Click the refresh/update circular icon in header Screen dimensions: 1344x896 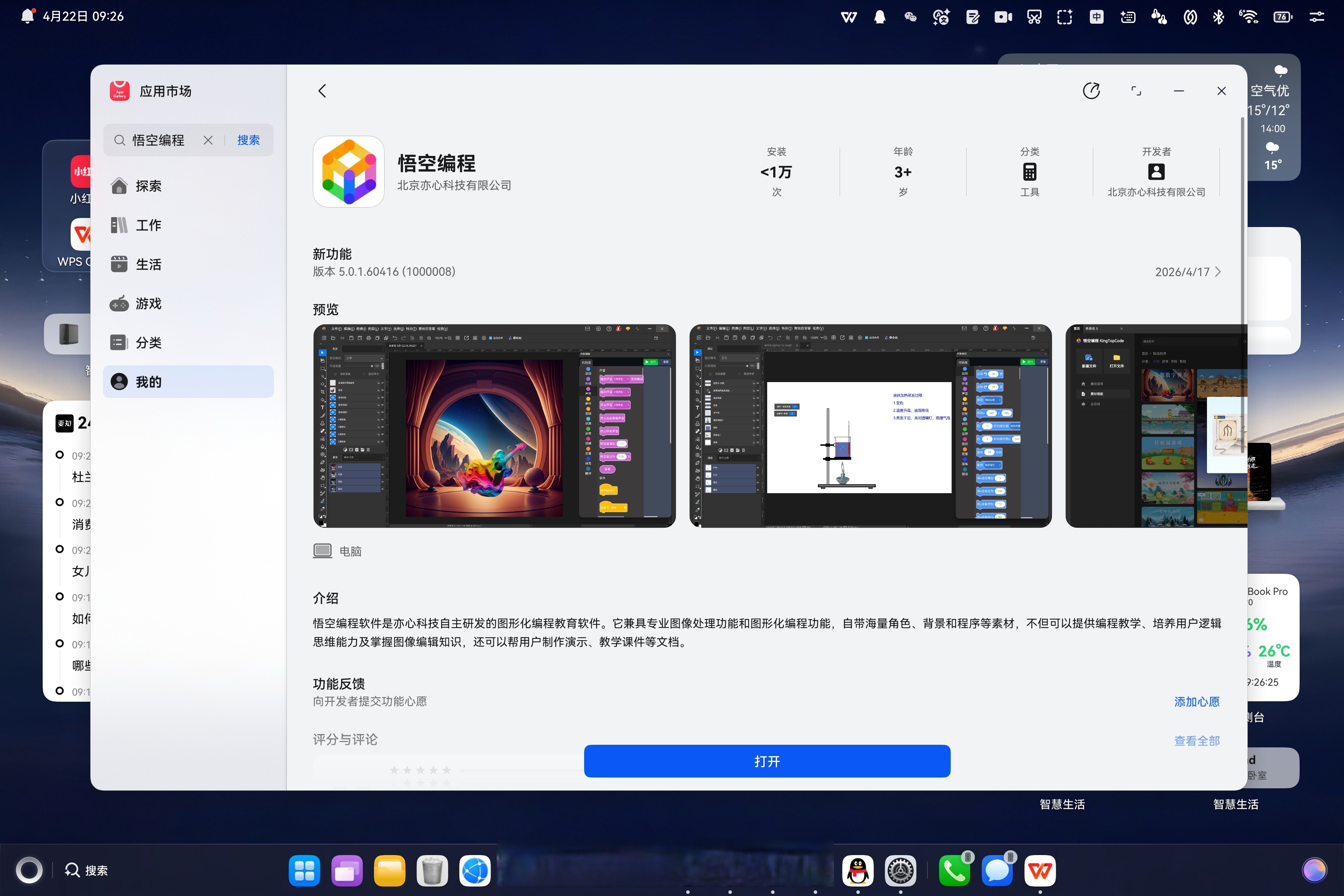(x=1091, y=91)
